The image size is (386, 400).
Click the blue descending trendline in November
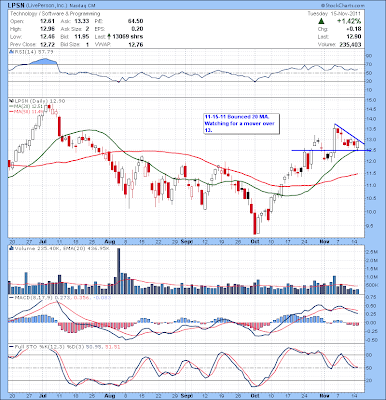tap(349, 134)
